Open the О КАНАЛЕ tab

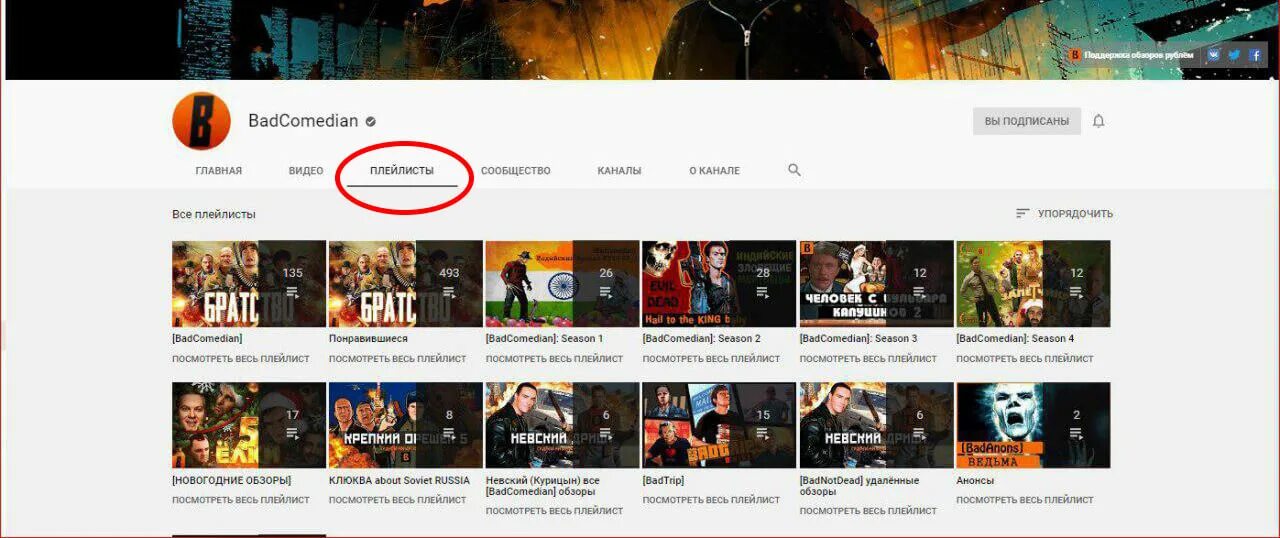tap(714, 171)
